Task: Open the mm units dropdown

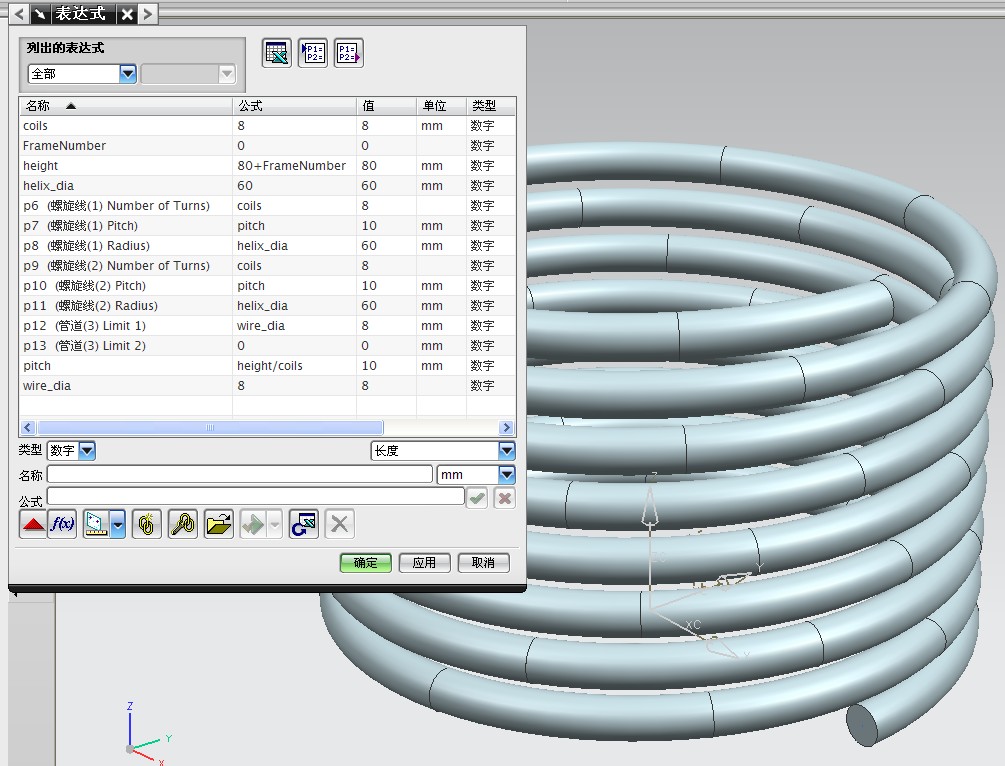Action: coord(507,474)
